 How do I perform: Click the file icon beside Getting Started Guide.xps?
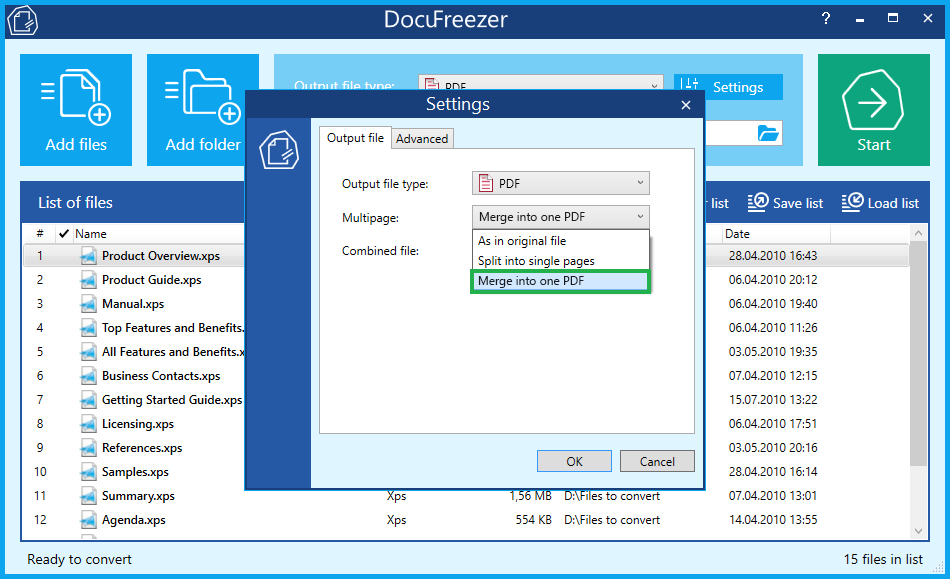tap(88, 400)
